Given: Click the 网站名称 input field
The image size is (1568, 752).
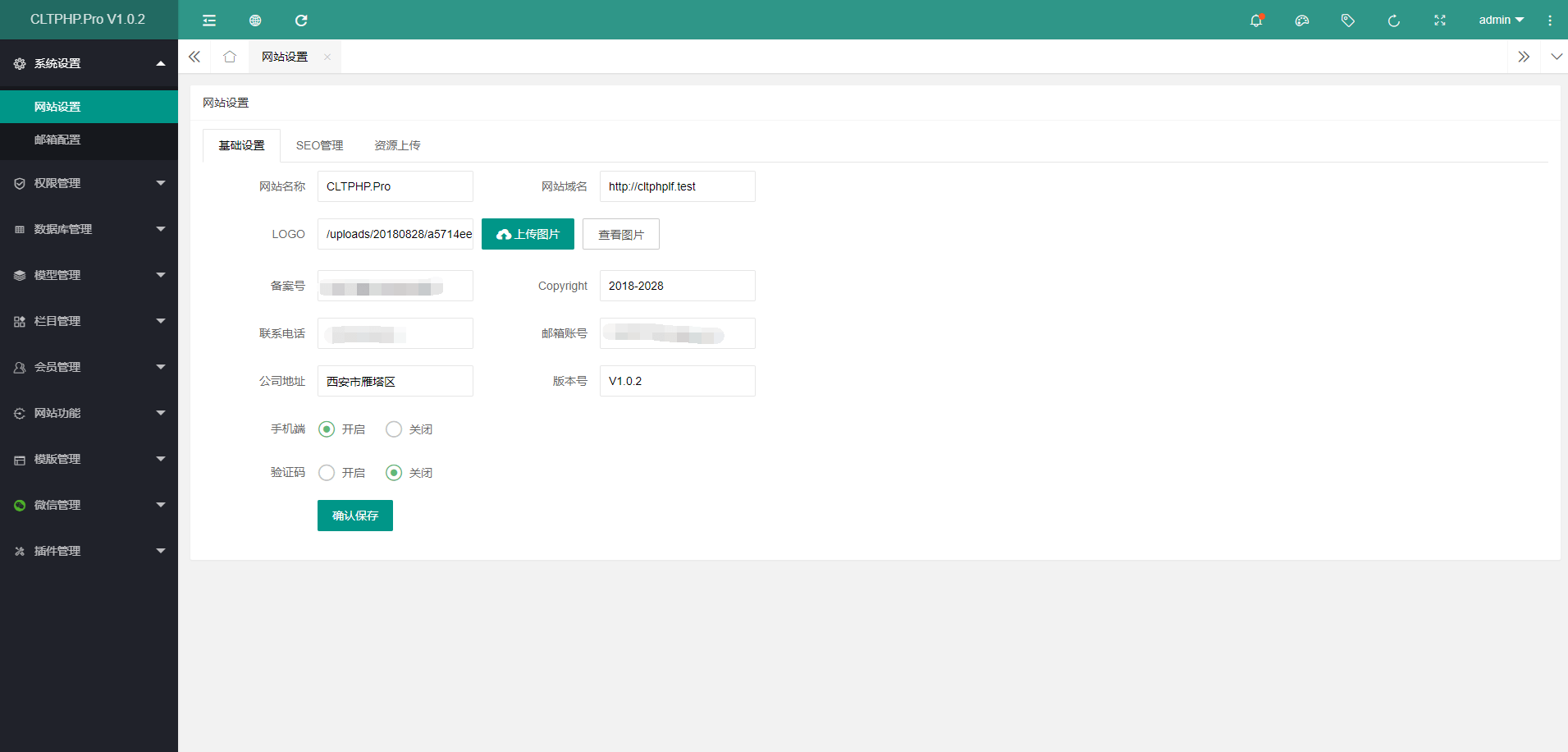Looking at the screenshot, I should [x=395, y=186].
